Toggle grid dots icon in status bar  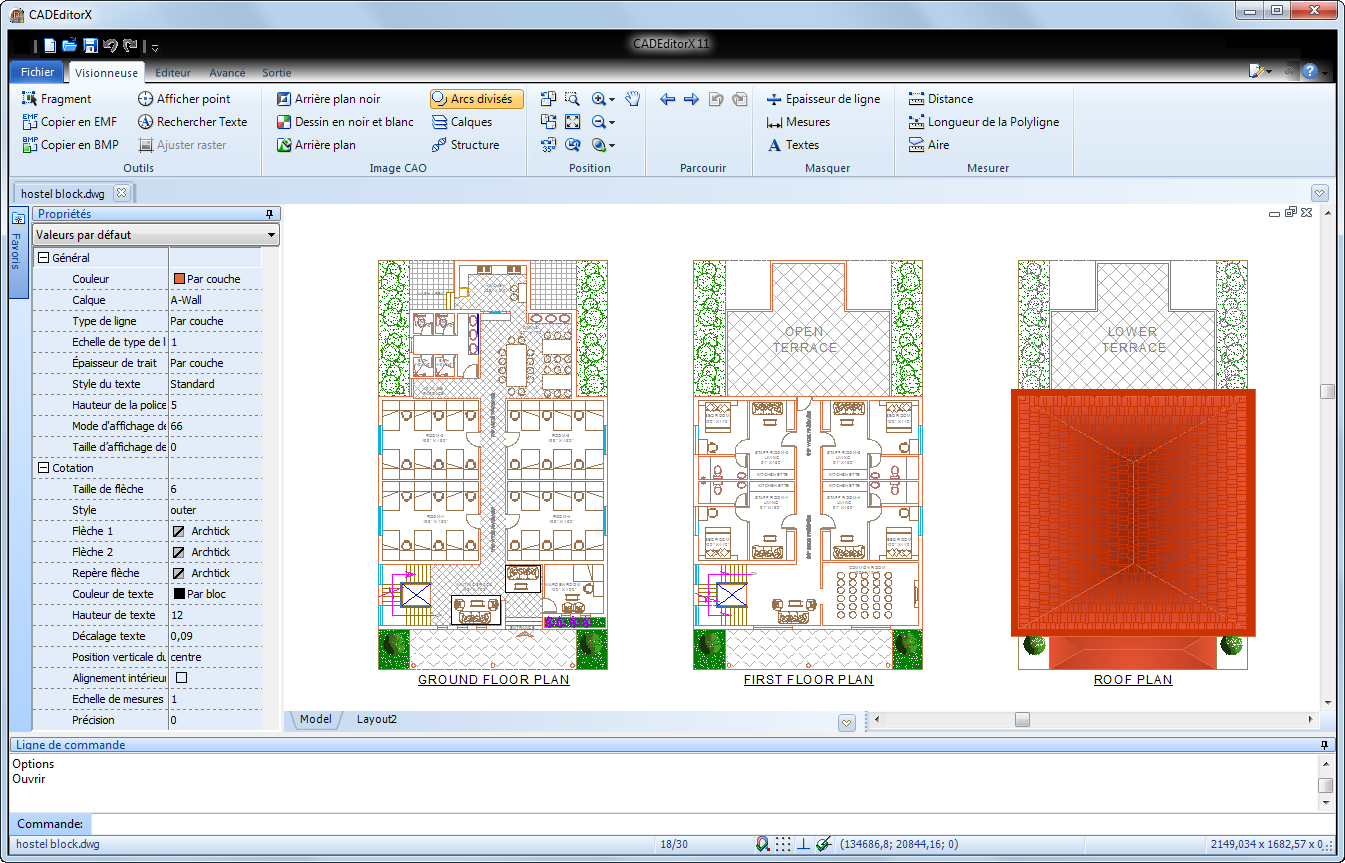click(783, 844)
